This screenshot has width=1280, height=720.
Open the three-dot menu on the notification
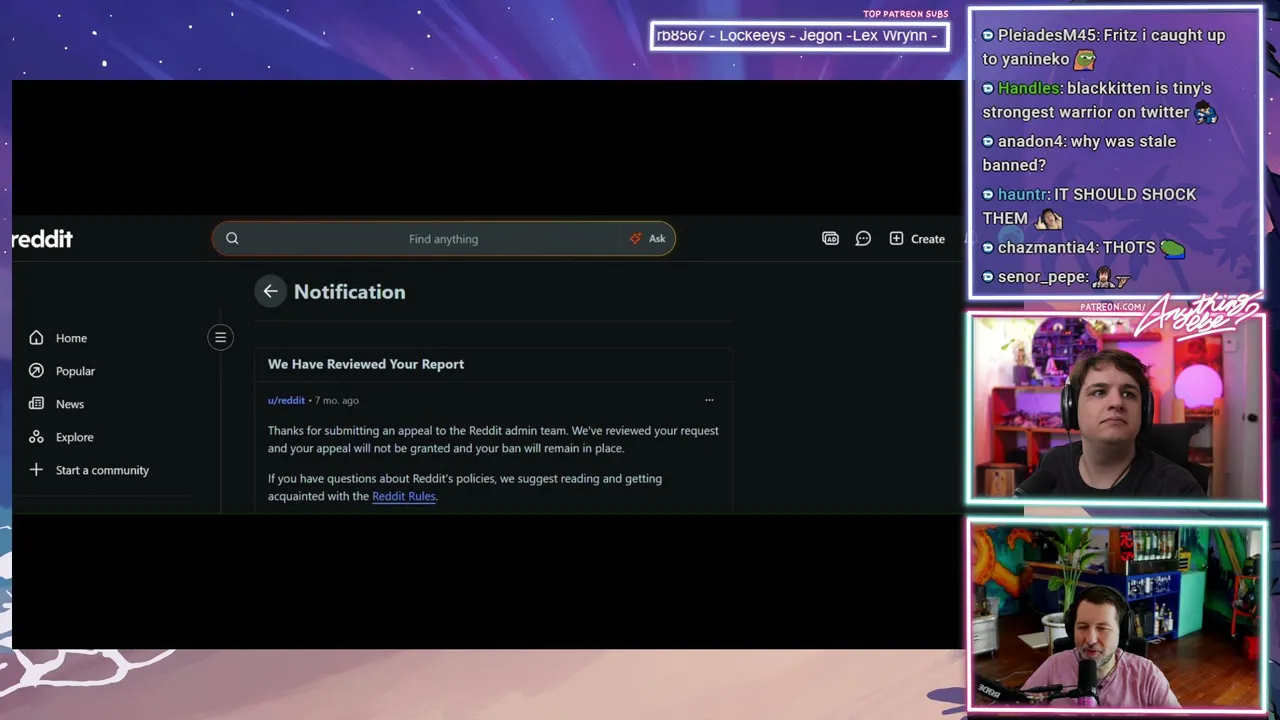click(x=709, y=400)
